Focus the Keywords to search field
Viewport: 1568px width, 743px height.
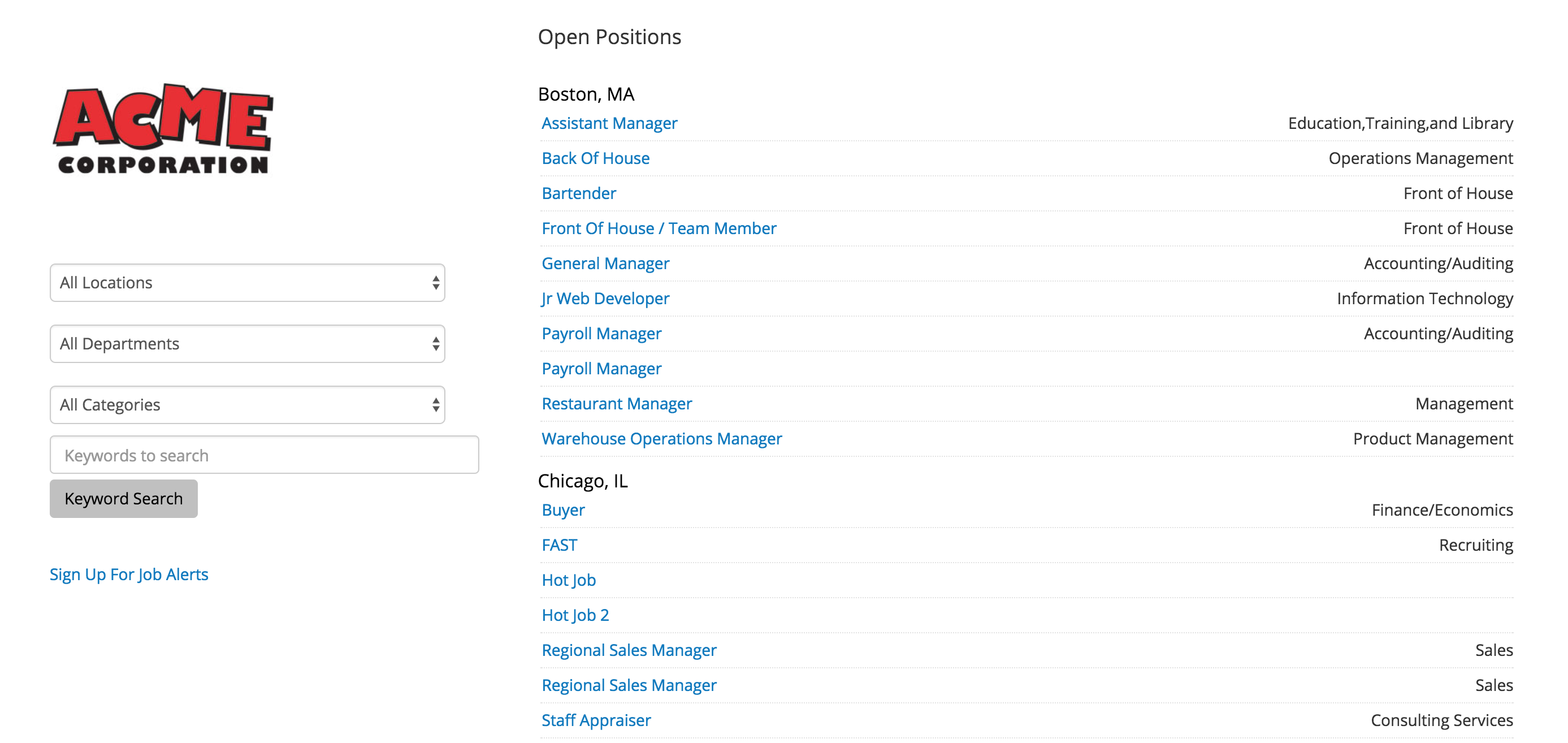(264, 455)
